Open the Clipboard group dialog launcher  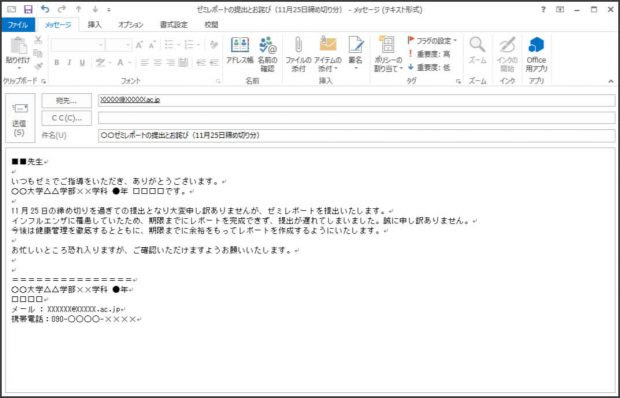point(43,81)
